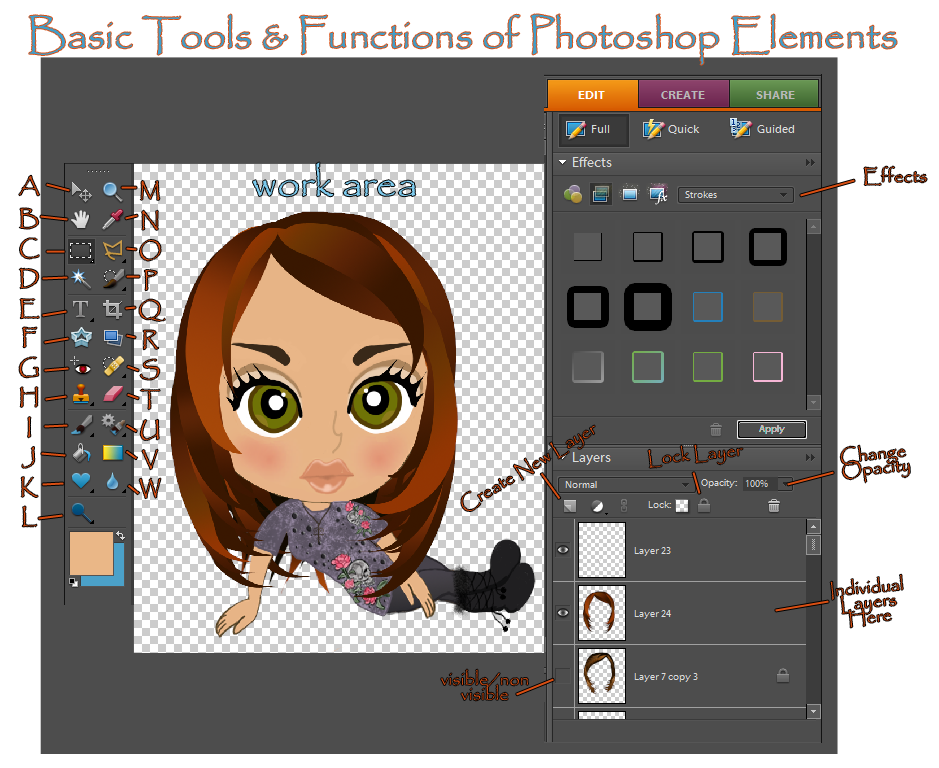This screenshot has height=768, width=939.
Task: Select the Rectangular Marquee tool
Action: point(80,250)
